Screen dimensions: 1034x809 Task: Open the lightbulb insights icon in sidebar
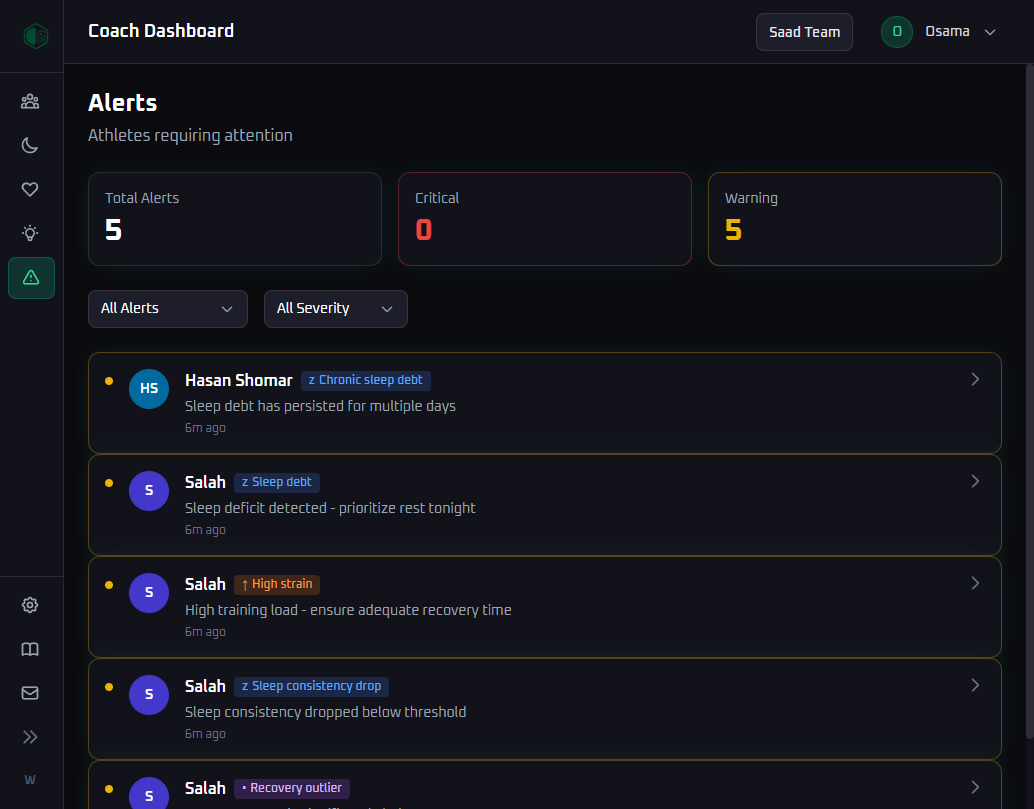(x=30, y=233)
